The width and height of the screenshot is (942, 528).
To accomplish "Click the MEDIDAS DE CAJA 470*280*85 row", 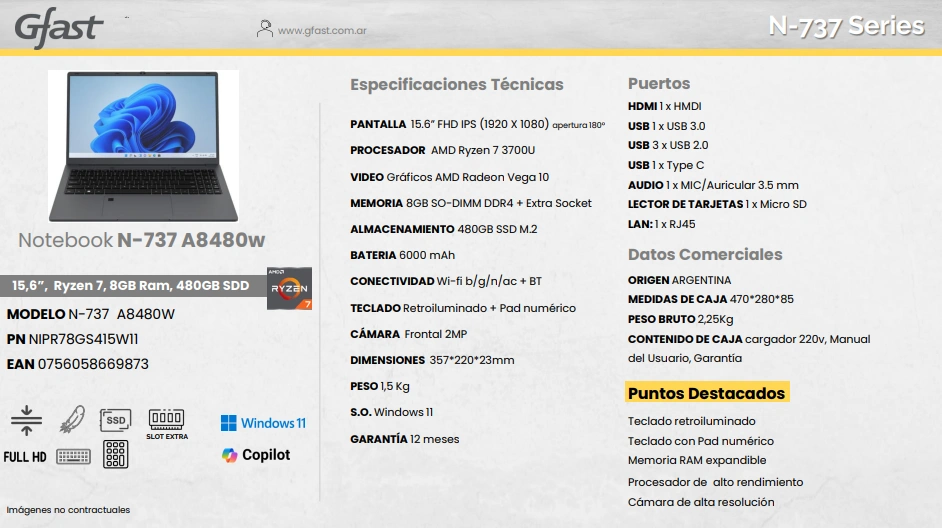I will click(x=711, y=299).
